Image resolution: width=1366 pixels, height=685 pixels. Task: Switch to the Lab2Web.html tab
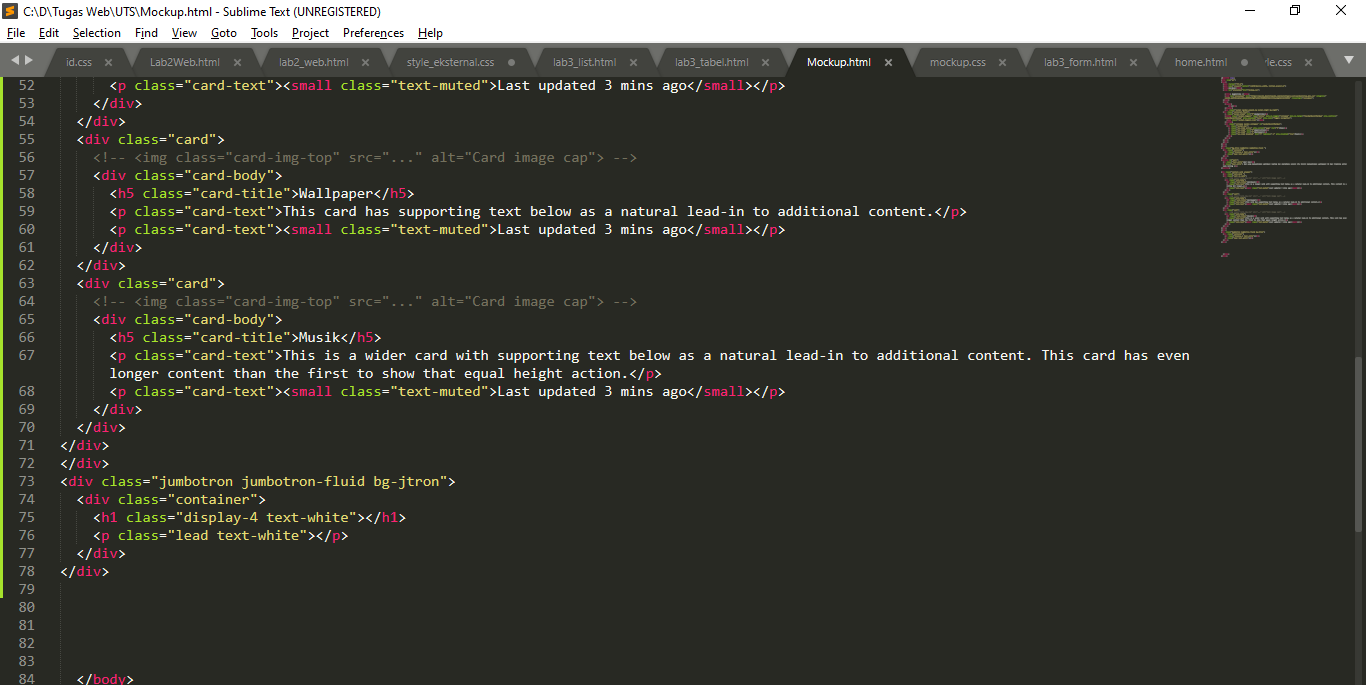coord(185,62)
